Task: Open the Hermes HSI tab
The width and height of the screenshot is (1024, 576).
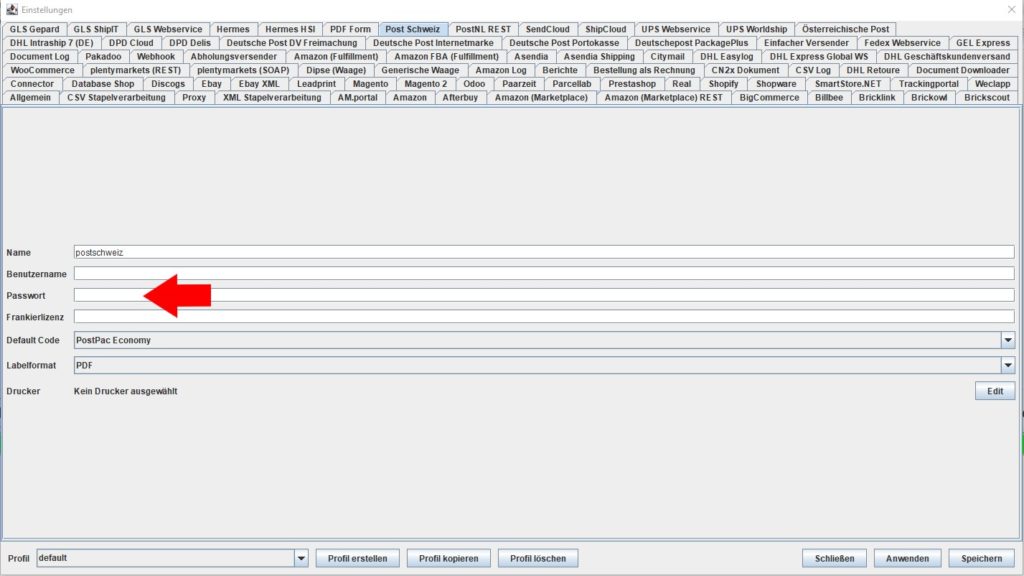Action: click(290, 29)
